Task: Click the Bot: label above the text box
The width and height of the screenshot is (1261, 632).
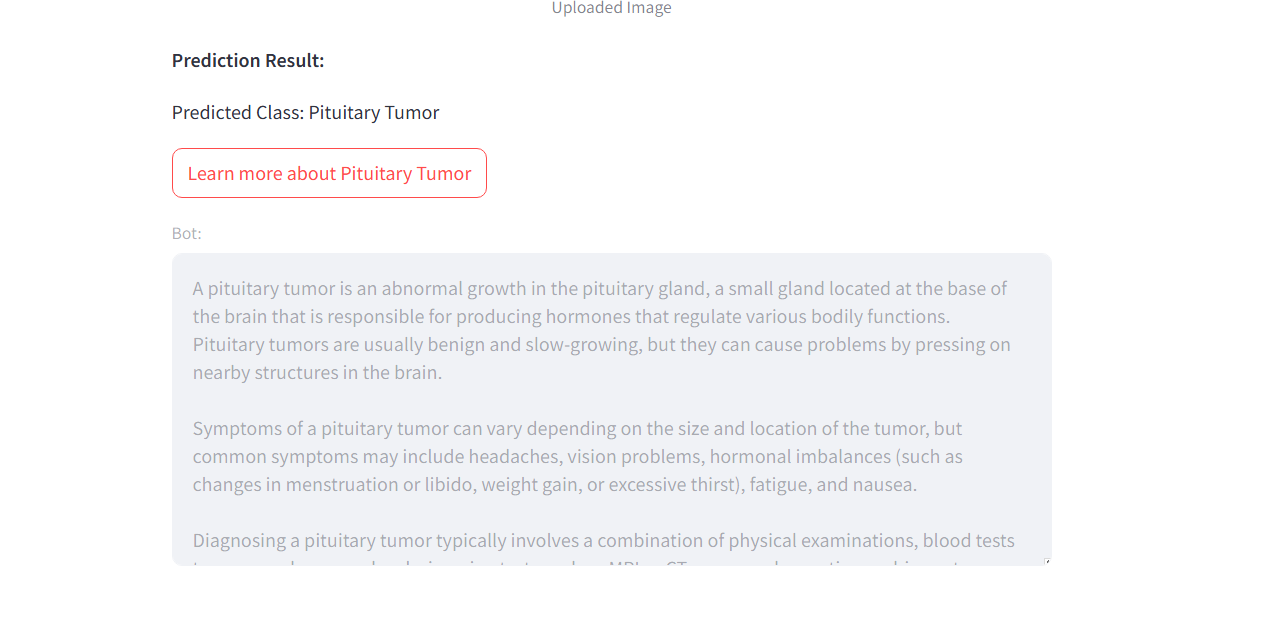Action: 187,233
